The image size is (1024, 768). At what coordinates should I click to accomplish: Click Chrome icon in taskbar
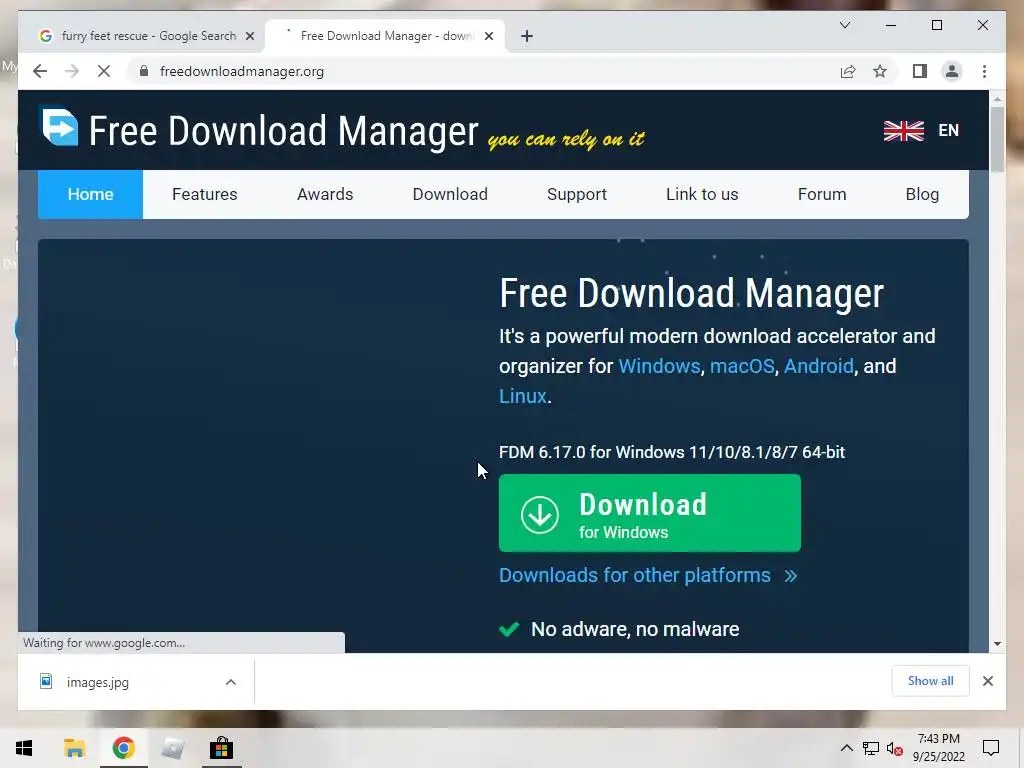(x=123, y=748)
